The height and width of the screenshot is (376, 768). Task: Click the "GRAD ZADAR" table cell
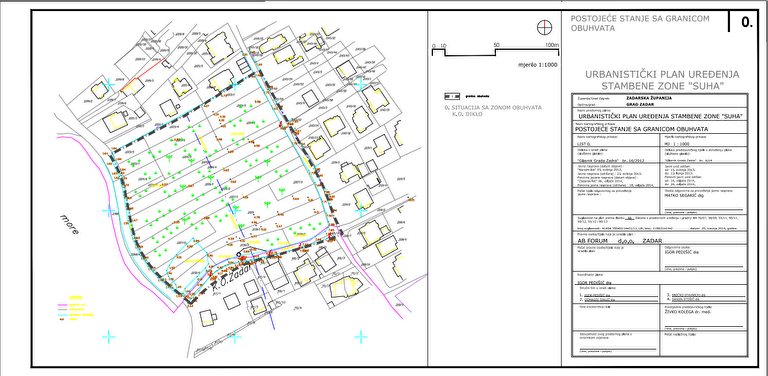click(640, 105)
